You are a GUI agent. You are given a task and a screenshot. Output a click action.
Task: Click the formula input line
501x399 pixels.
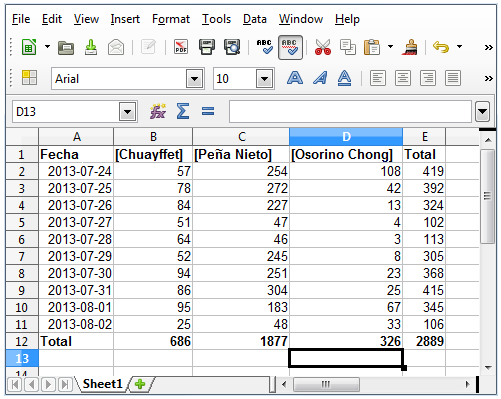350,112
